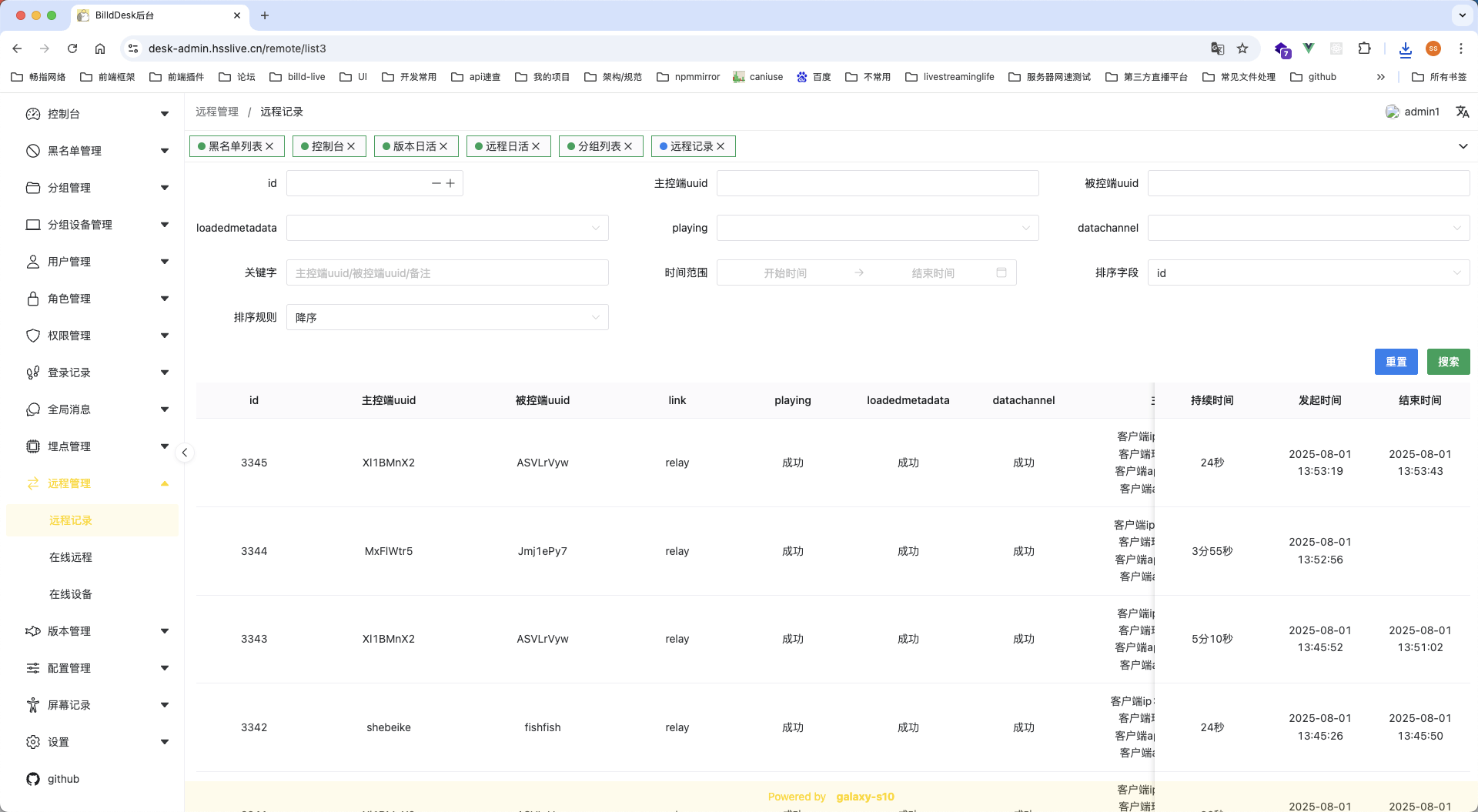This screenshot has width=1478, height=812.
Task: Increment the id field with plus
Action: pyautogui.click(x=450, y=183)
